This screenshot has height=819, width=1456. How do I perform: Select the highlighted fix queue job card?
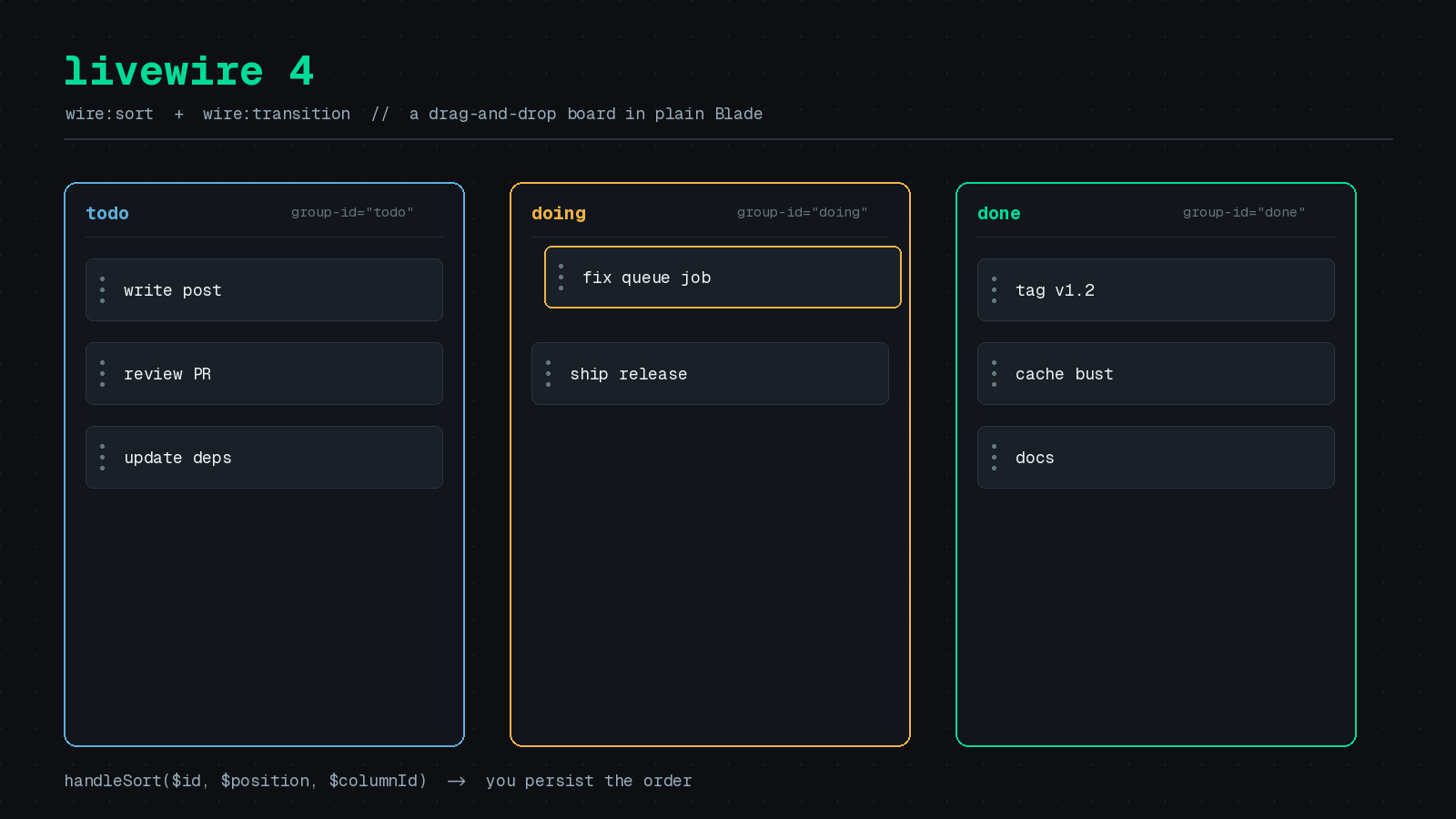[723, 278]
